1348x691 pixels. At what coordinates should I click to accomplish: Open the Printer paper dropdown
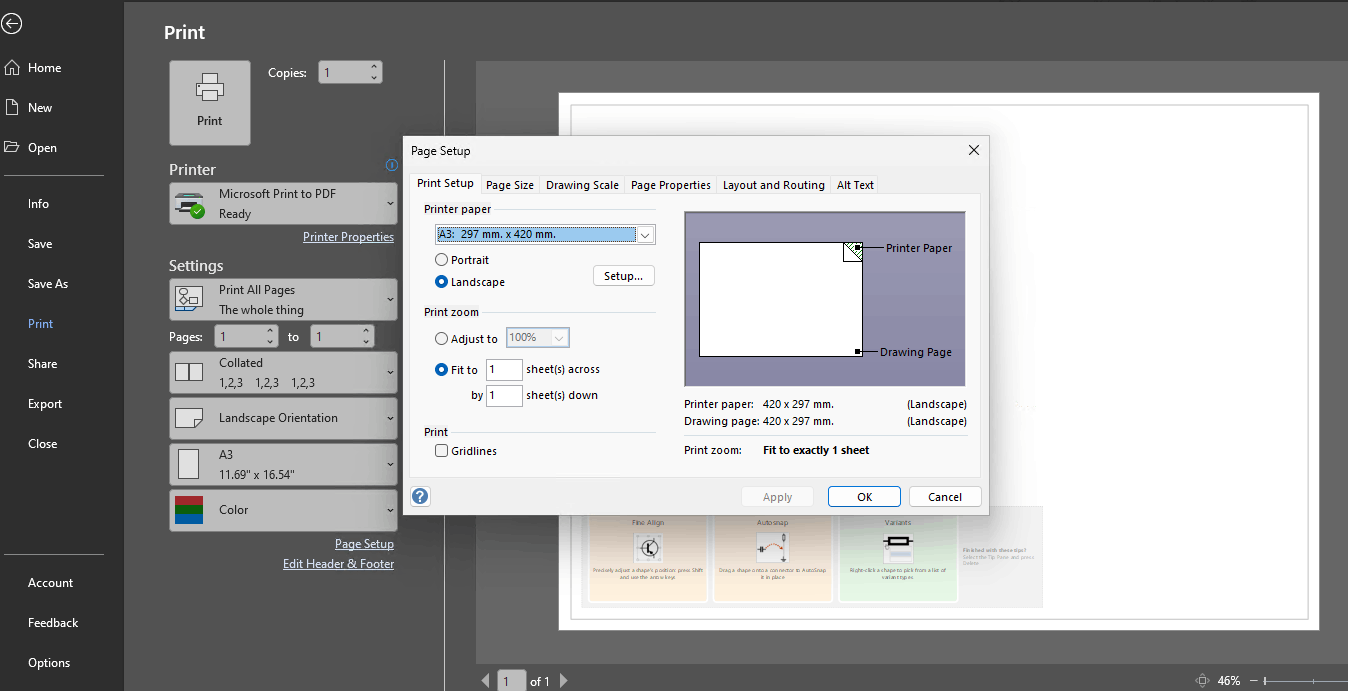646,233
